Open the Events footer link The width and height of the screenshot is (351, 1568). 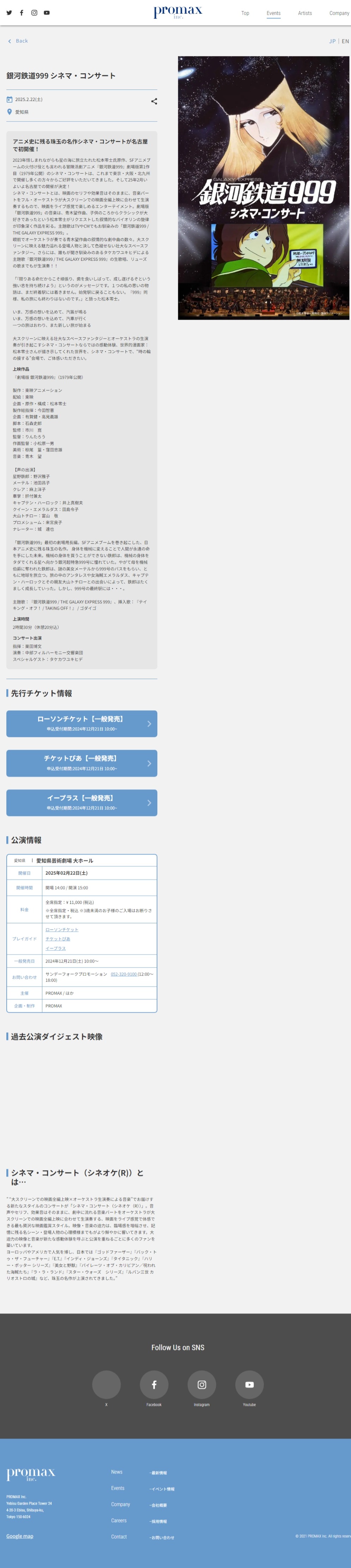117,1488
